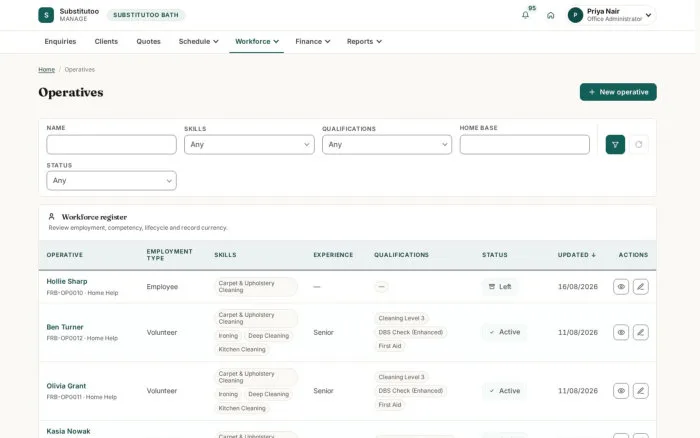Sort by Status column header
The height and width of the screenshot is (438, 700).
(x=495, y=255)
